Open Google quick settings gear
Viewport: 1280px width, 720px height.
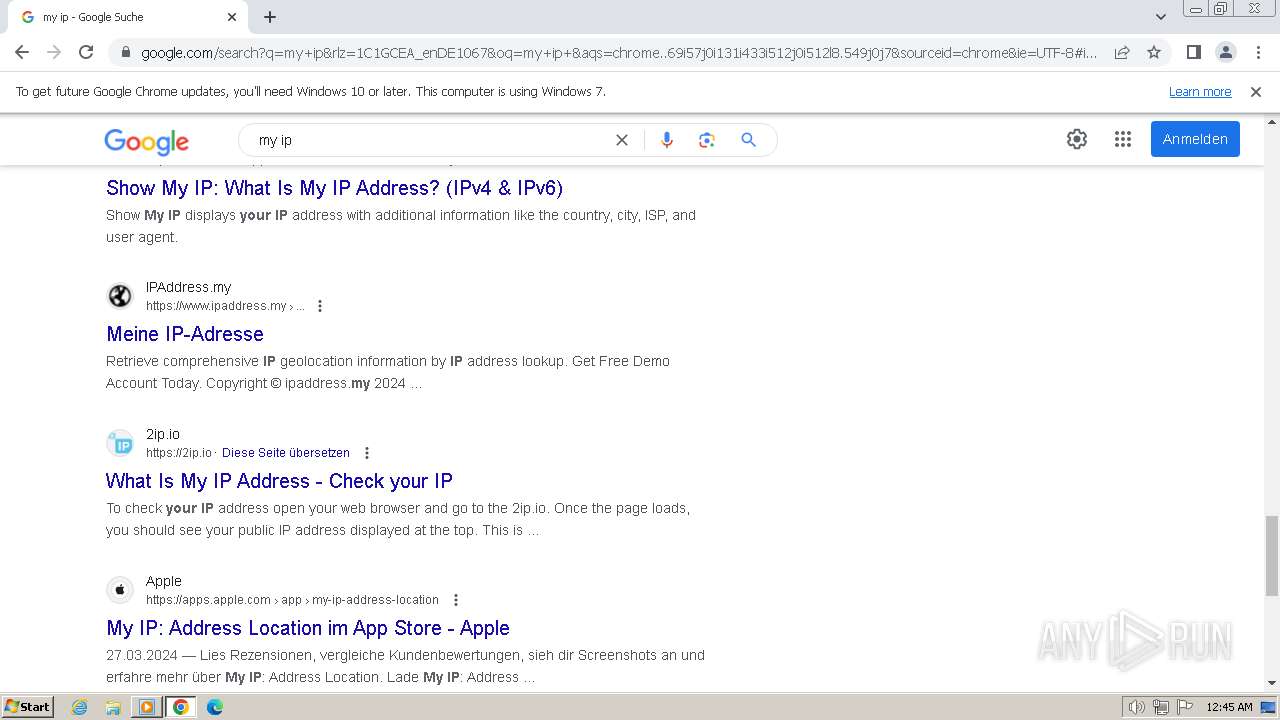pyautogui.click(x=1077, y=139)
